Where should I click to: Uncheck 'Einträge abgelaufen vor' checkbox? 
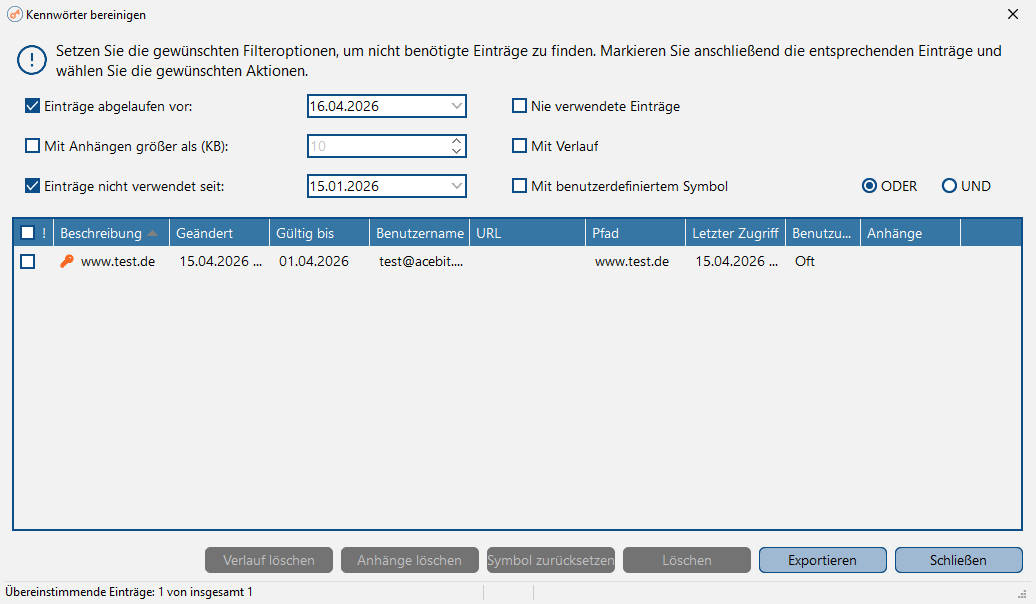point(32,106)
